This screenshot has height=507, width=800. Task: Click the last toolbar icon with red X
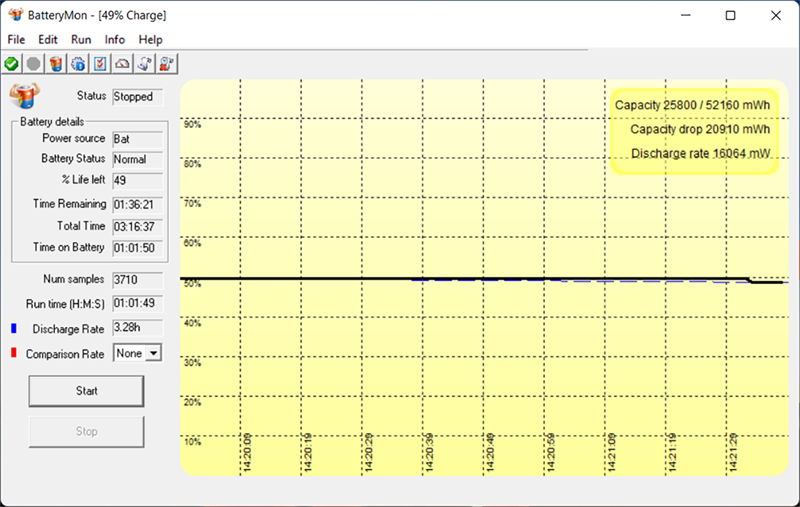166,63
